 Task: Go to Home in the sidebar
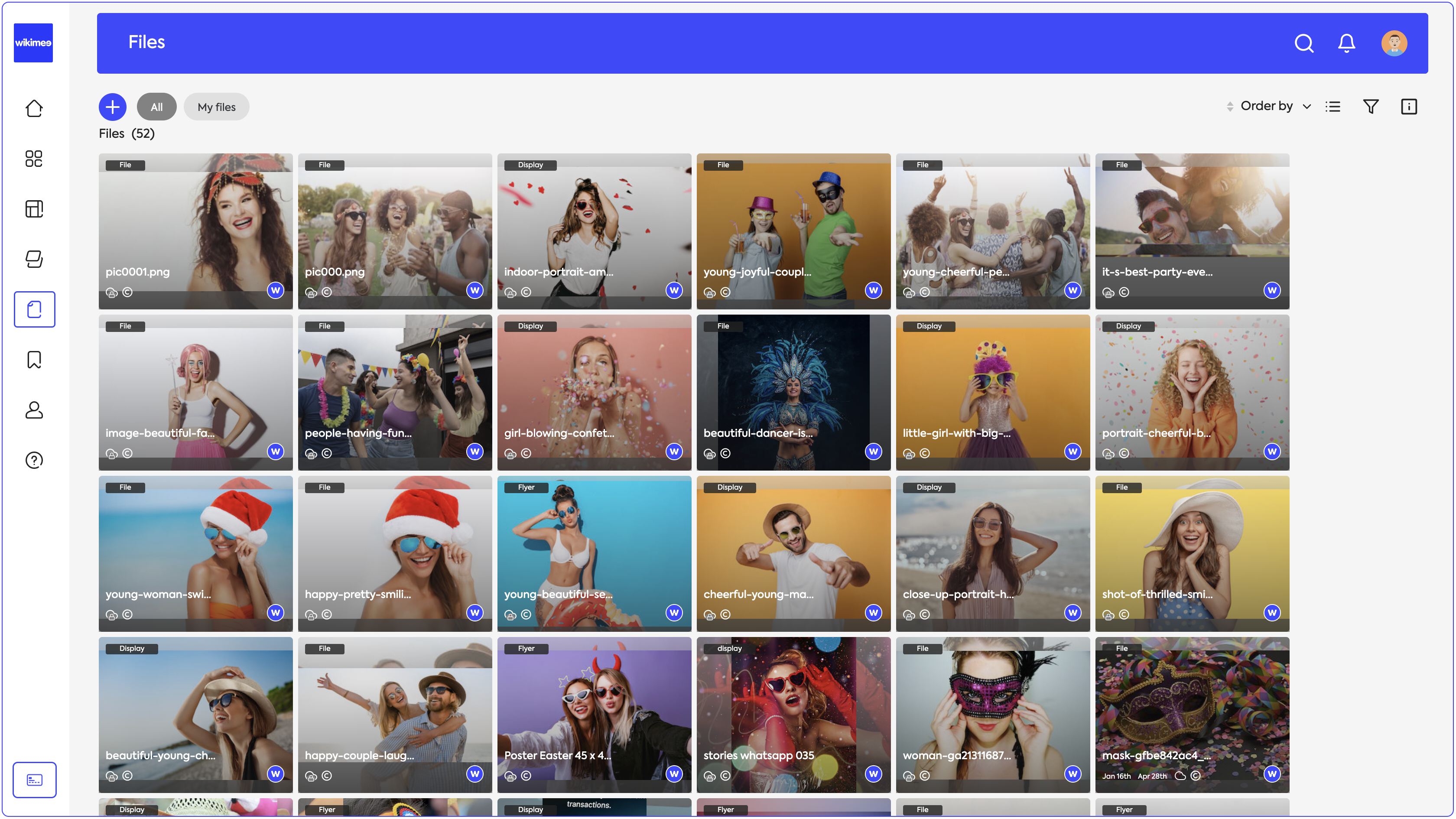34,108
